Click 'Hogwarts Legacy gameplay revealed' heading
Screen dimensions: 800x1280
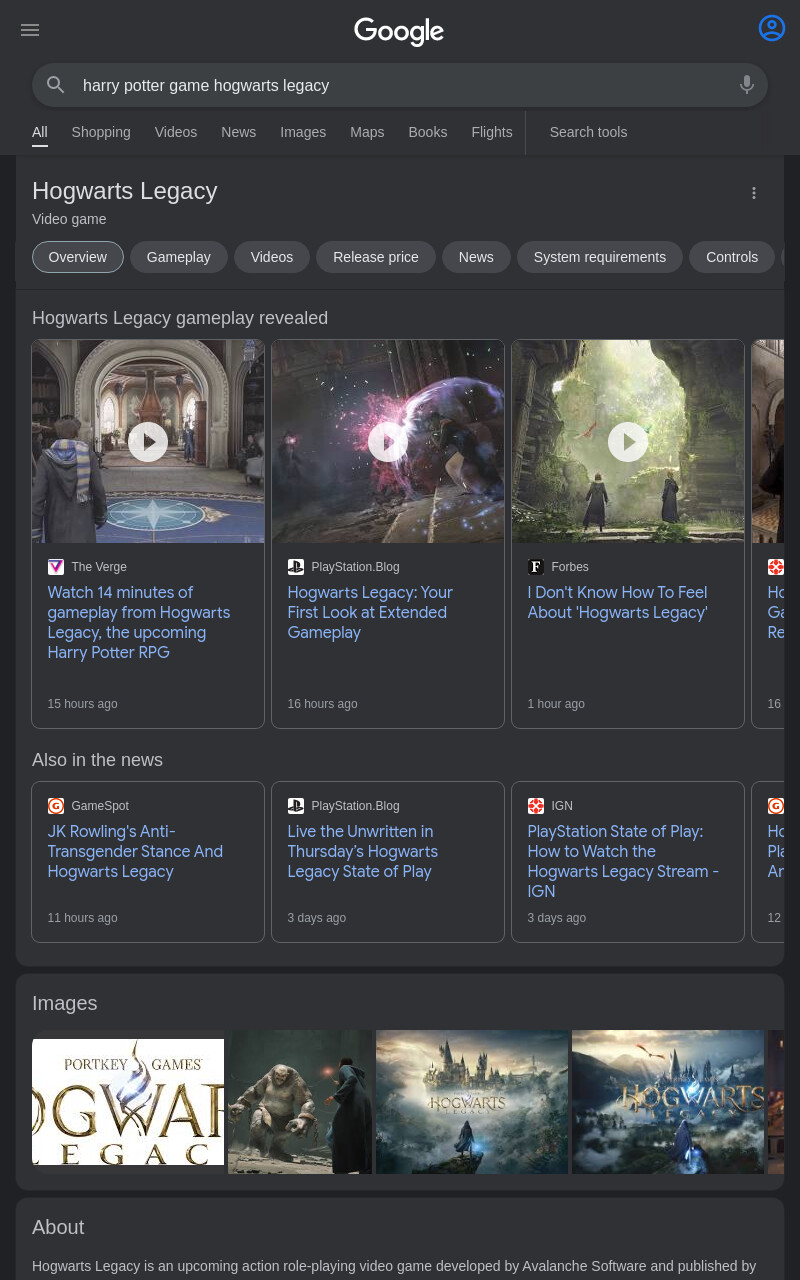(180, 318)
